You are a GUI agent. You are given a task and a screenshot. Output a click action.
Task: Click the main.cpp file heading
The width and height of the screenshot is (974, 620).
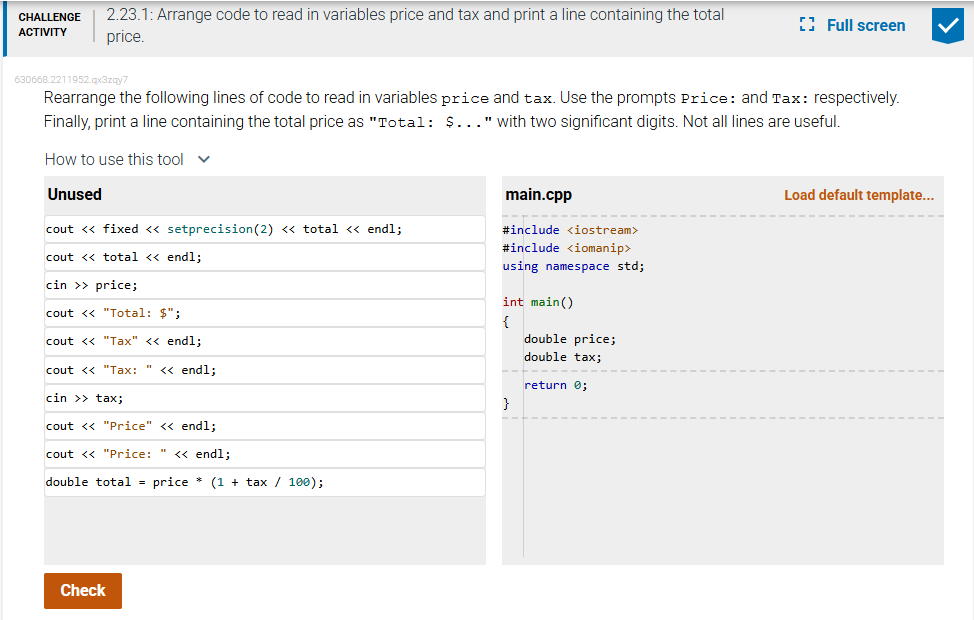pyautogui.click(x=539, y=195)
